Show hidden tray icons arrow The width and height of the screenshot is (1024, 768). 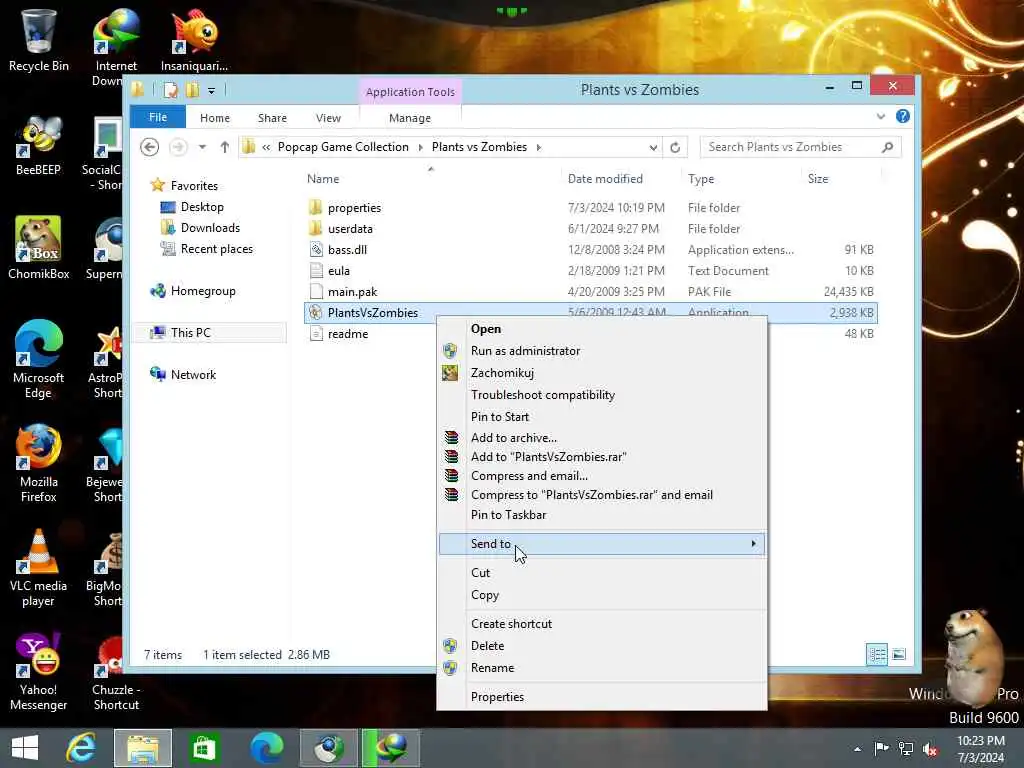point(857,749)
